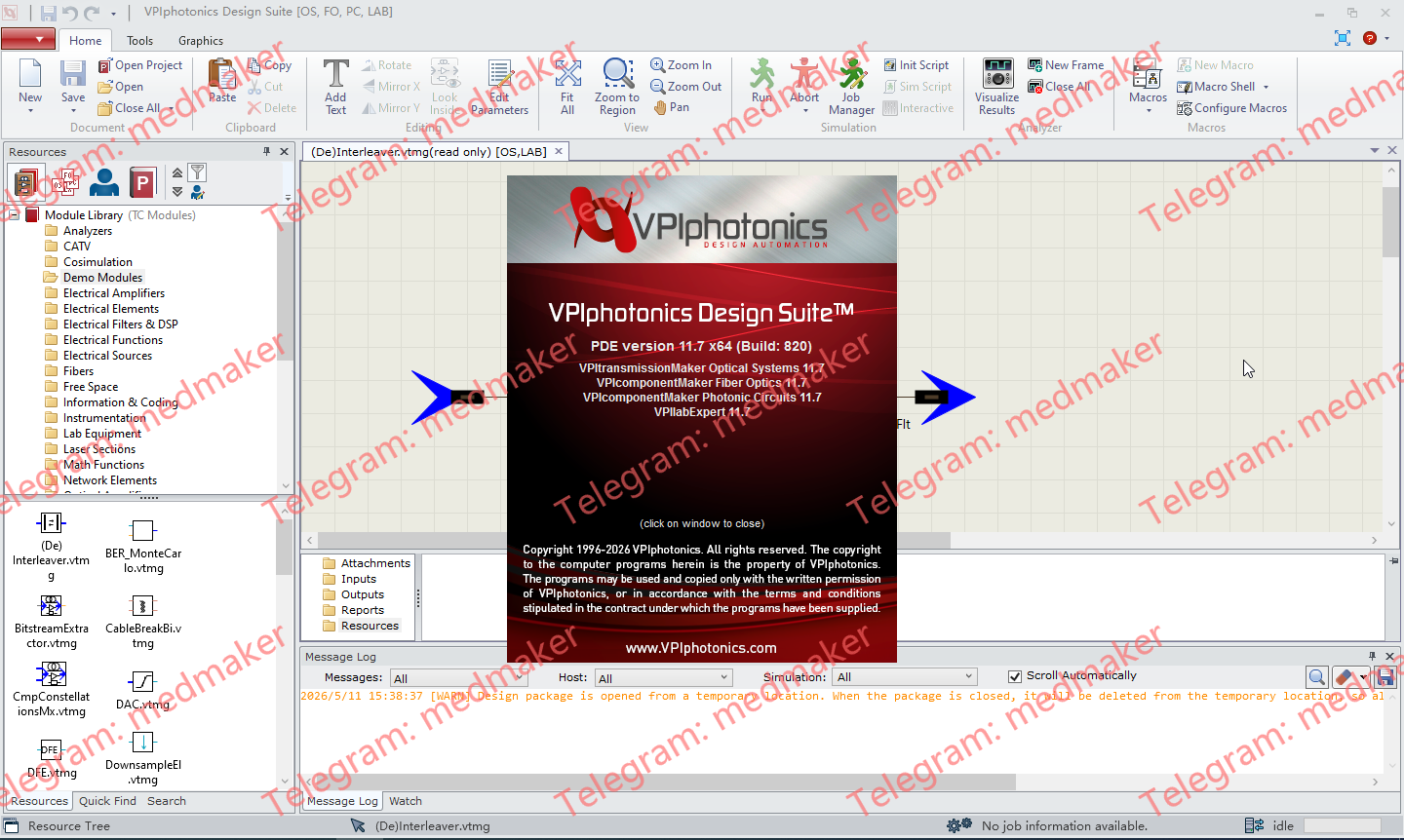Close the (De)Interleaver.vtmg document tab

tap(559, 151)
